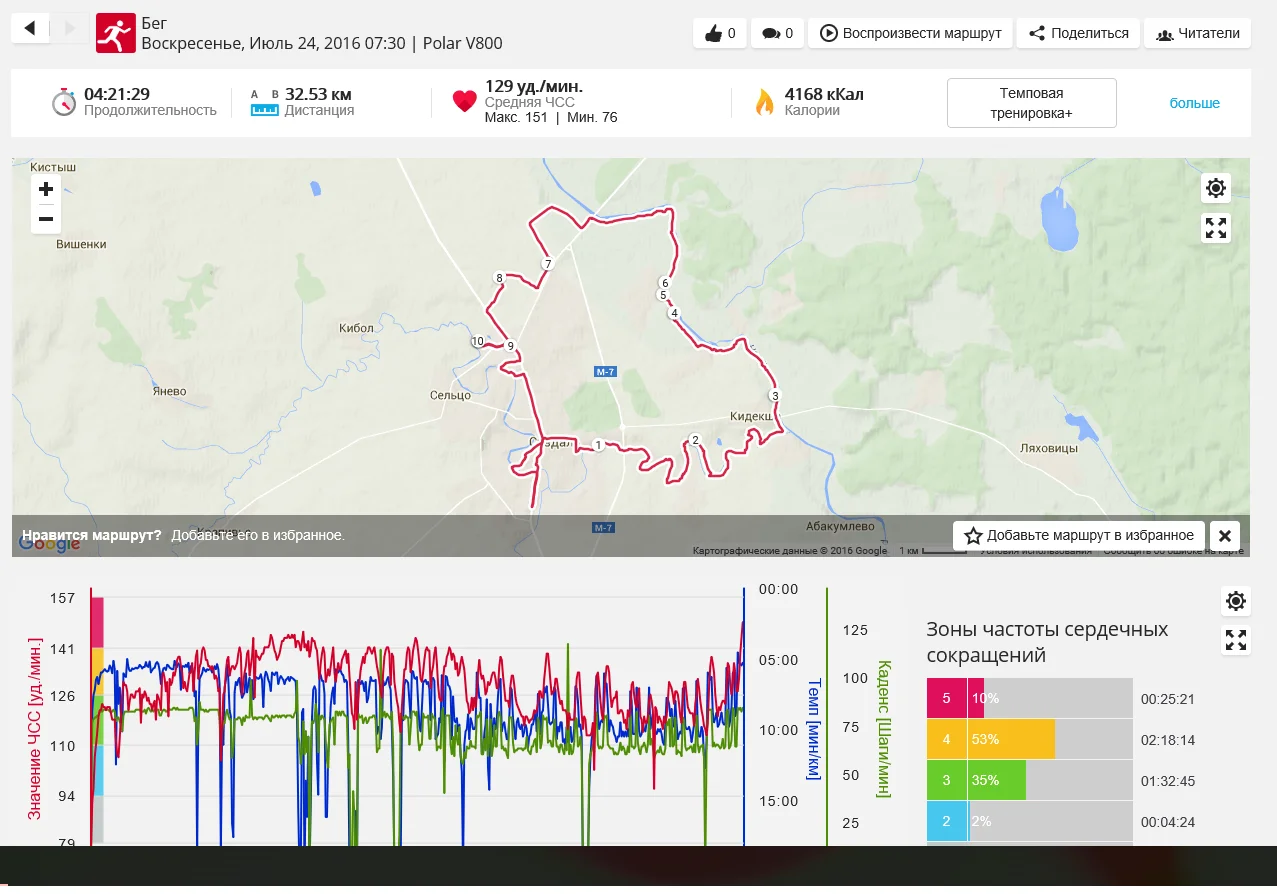
Task: Click the red running sport icon
Action: coord(115,33)
